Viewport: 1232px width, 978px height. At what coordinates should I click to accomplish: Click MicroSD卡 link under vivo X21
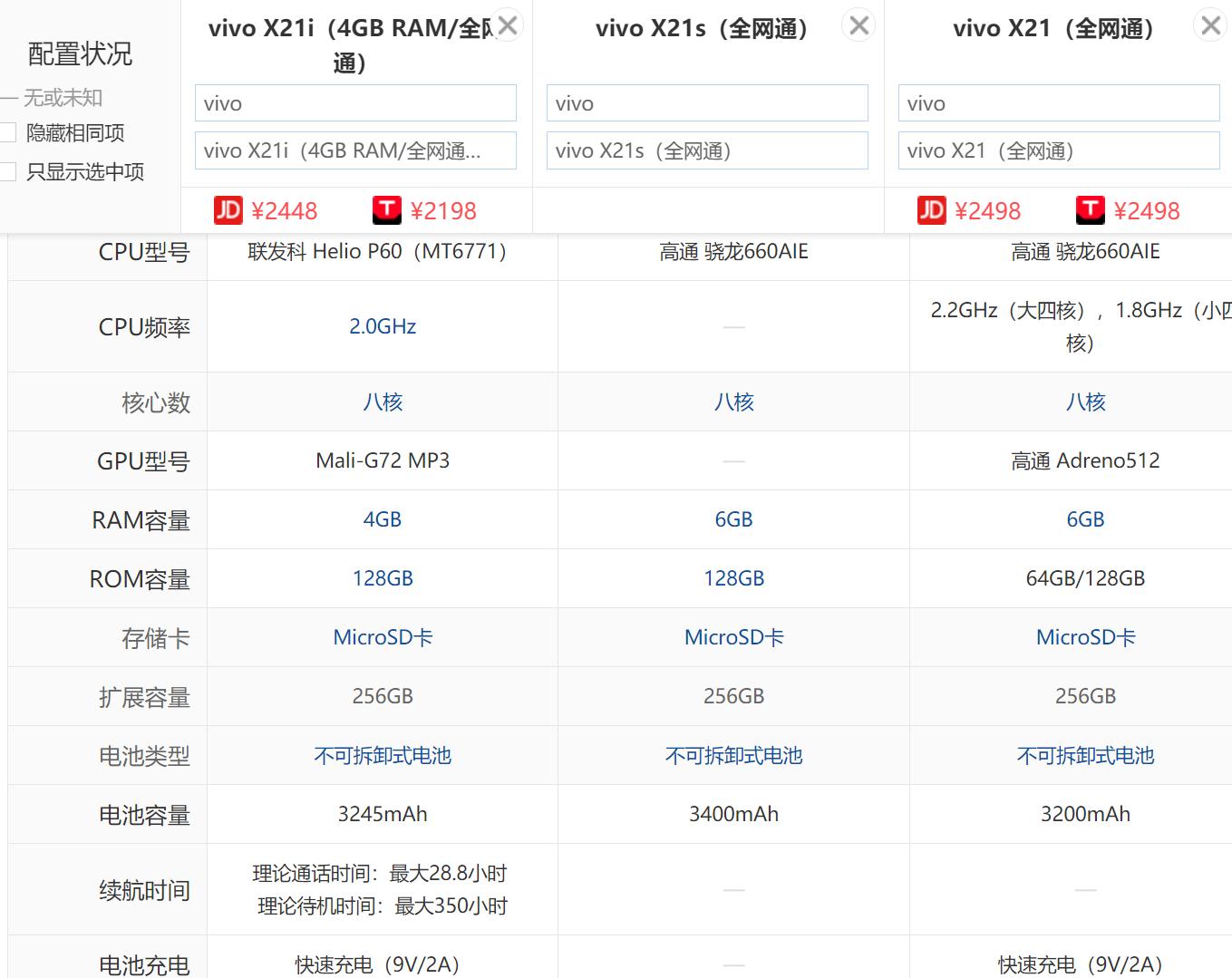point(1085,637)
